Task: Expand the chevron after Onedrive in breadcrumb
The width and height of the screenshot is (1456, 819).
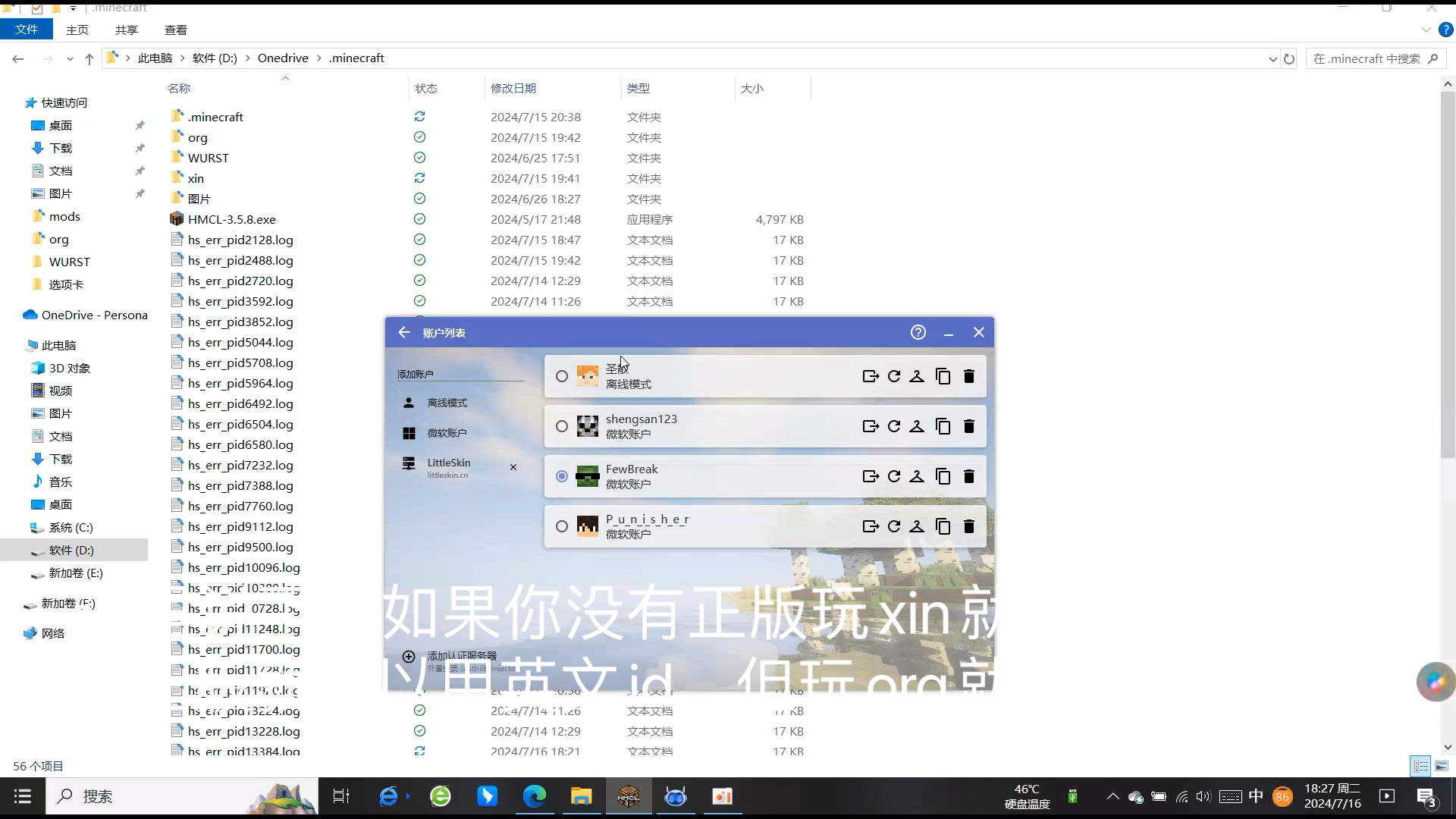Action: tap(318, 58)
